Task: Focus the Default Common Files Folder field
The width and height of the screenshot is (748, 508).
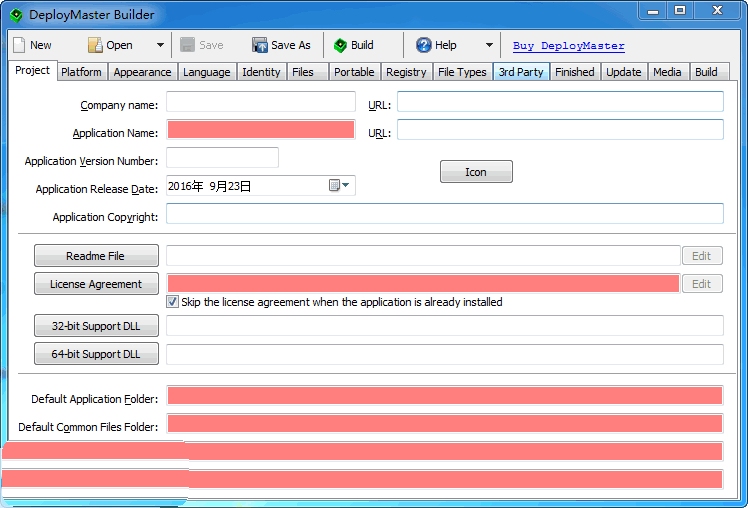Action: tap(445, 424)
